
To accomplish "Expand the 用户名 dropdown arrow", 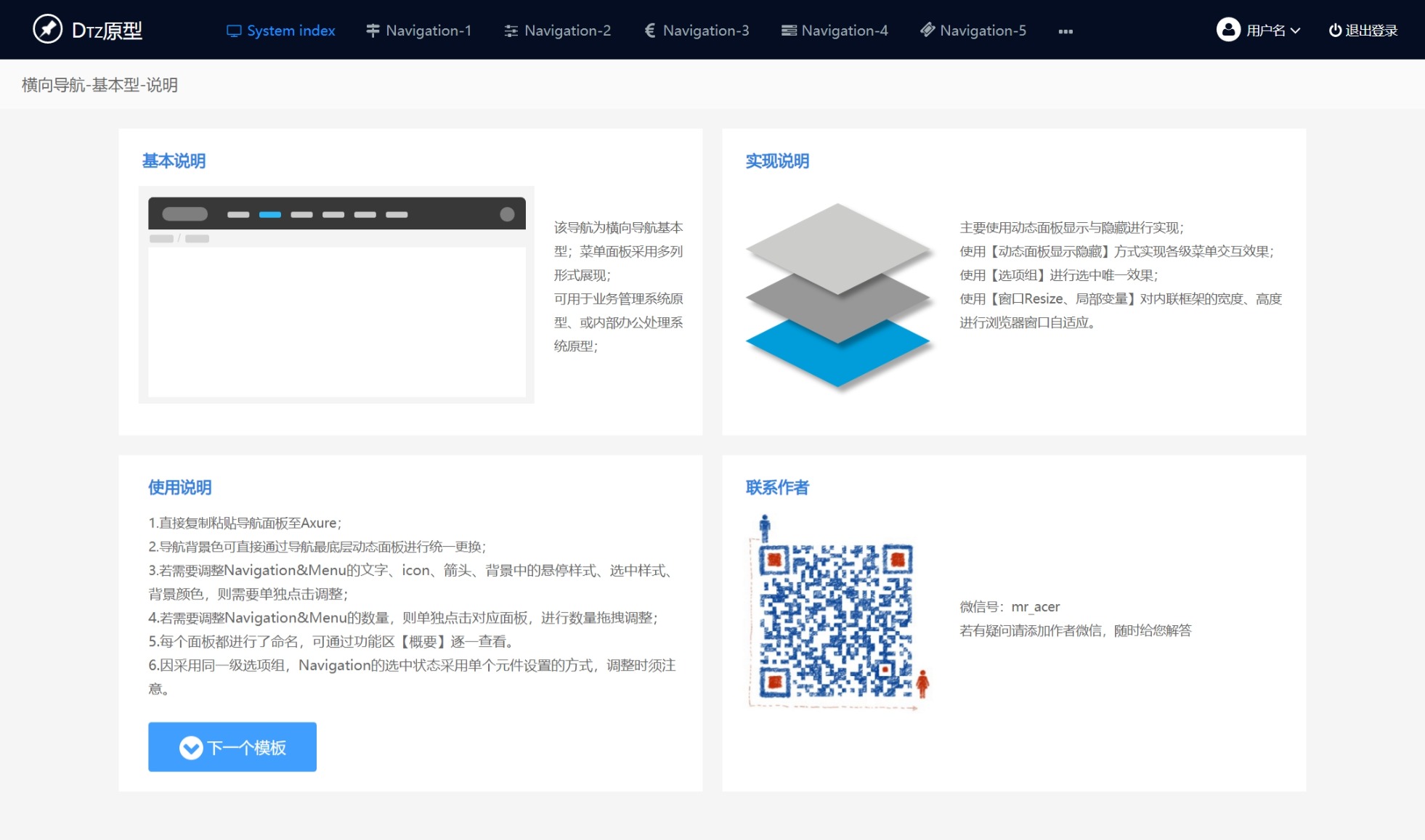I will coord(1295,30).
